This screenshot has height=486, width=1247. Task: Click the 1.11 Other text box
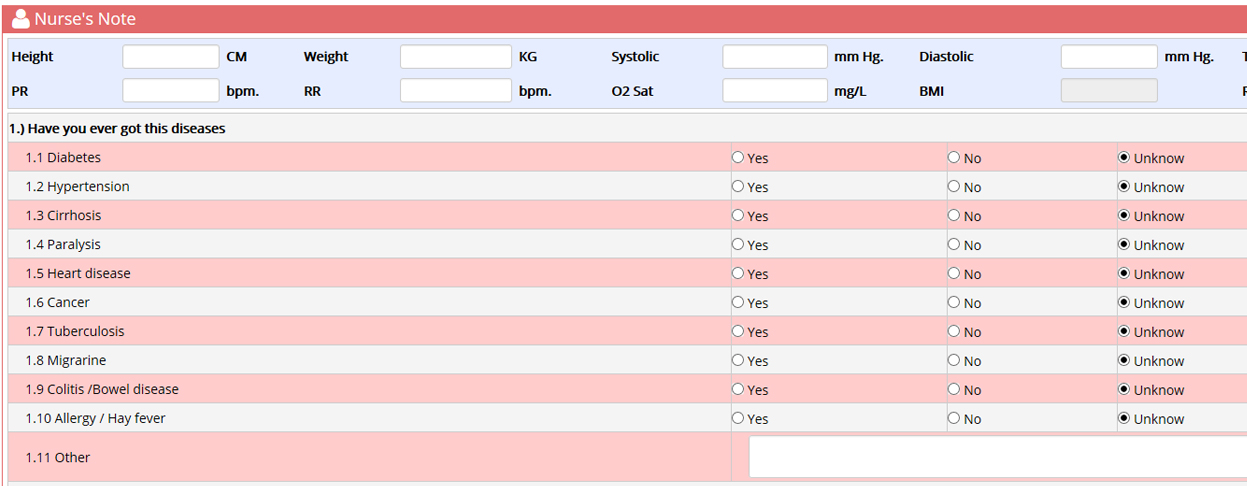pos(997,457)
